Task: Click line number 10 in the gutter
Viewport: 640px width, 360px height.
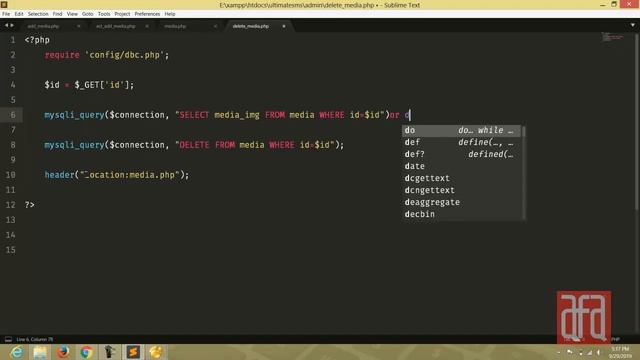Action: point(11,175)
